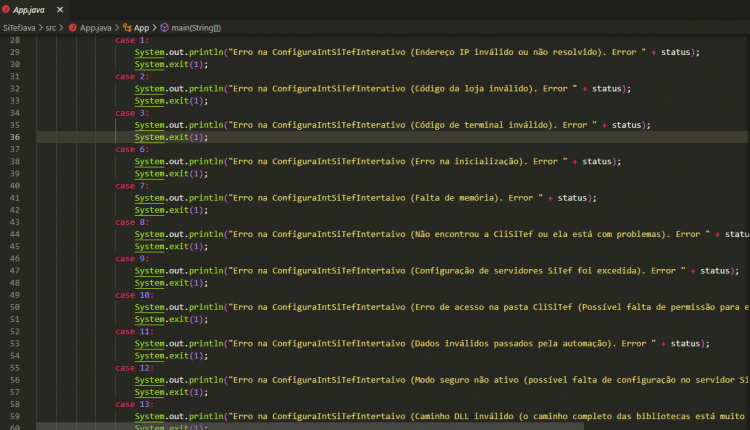Open main(String[]) breadcrumb item
Image resolution: width=750 pixels, height=430 pixels.
tap(196, 28)
